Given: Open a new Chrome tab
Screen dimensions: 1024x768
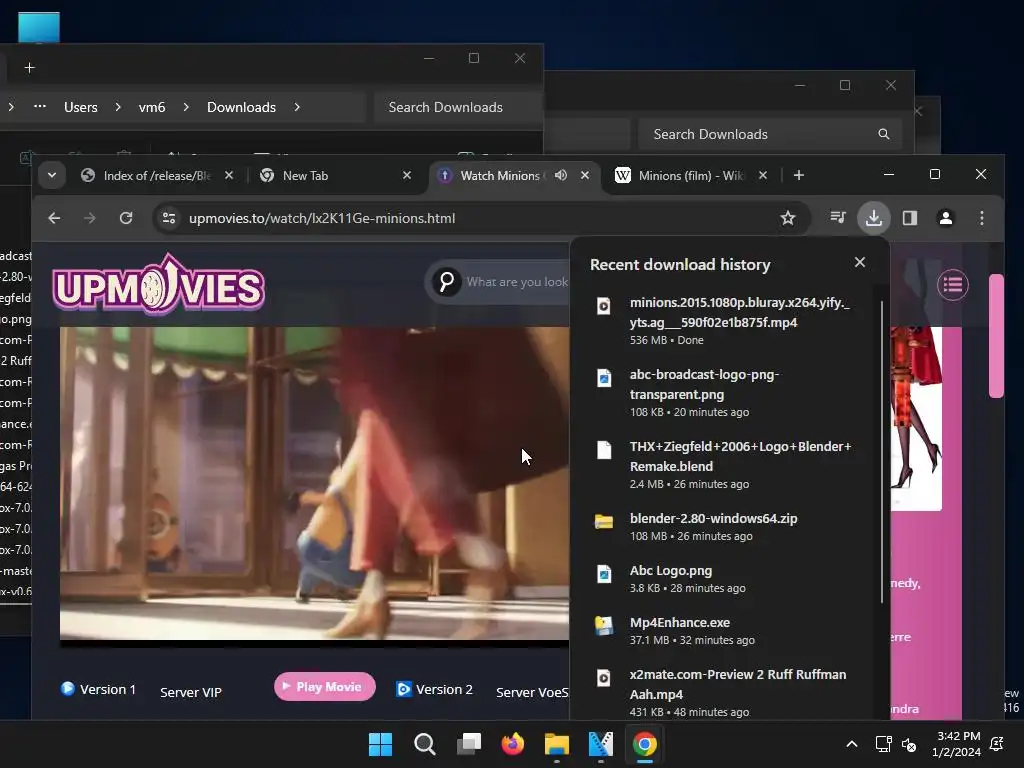Looking at the screenshot, I should click(799, 175).
